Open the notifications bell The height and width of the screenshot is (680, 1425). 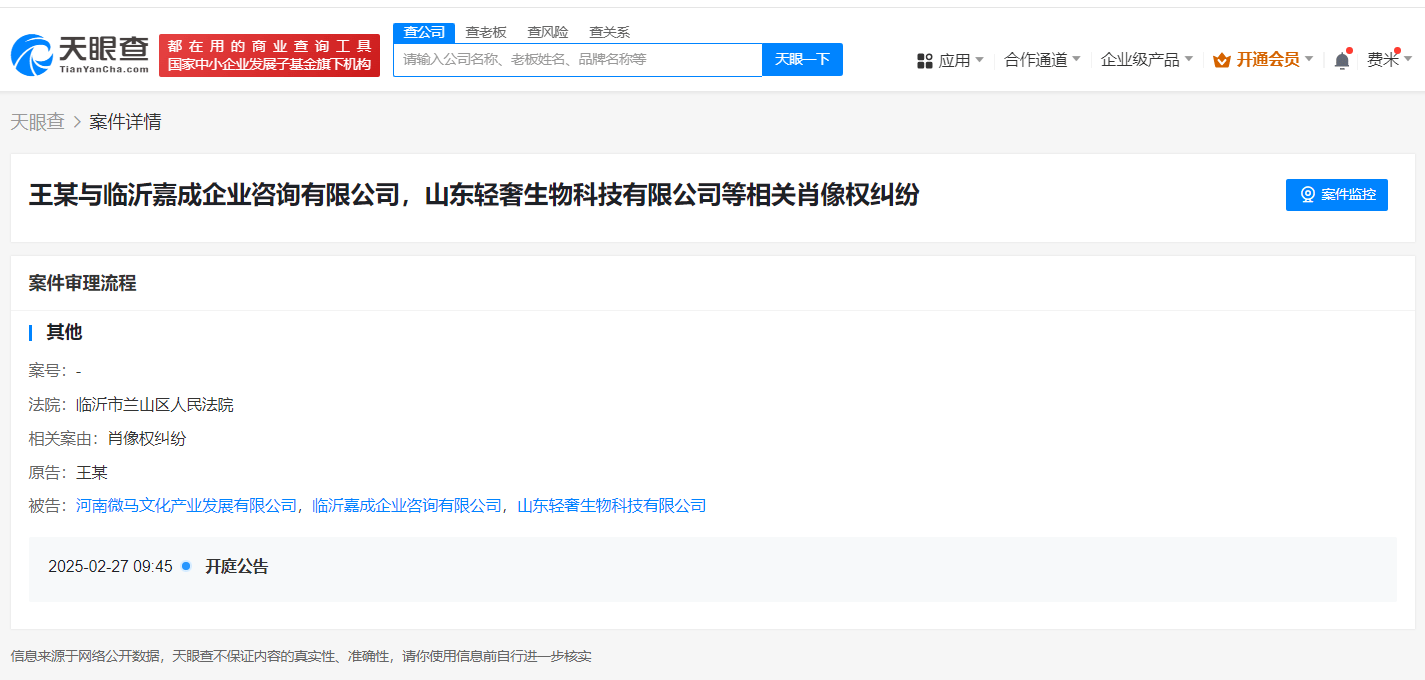tap(1342, 60)
